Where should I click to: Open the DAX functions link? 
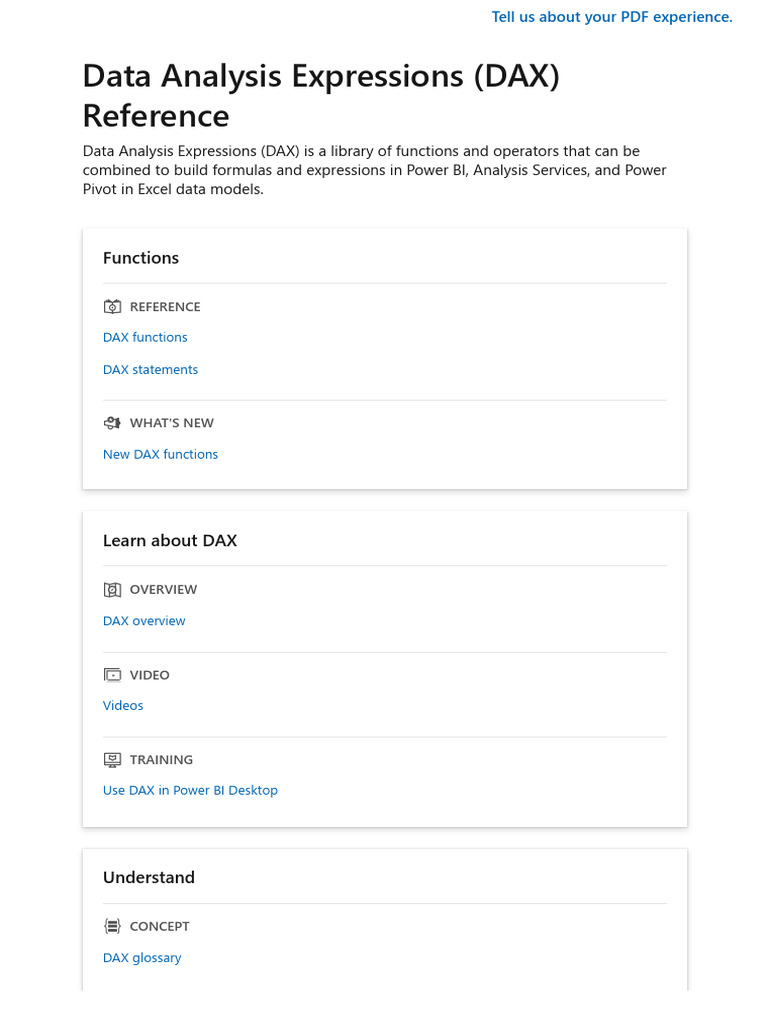[145, 338]
